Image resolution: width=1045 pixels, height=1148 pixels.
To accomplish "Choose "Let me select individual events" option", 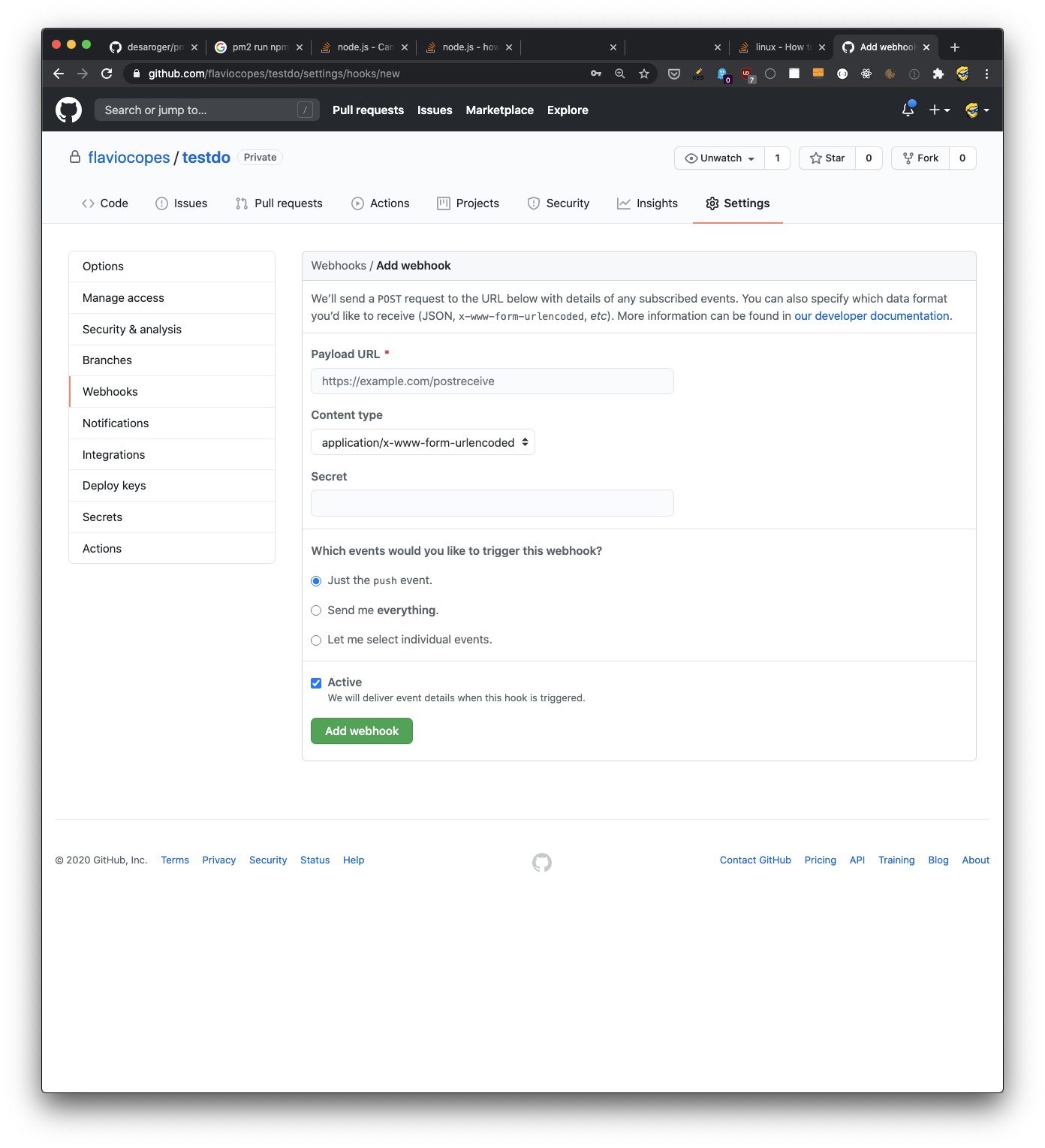I will tap(316, 640).
